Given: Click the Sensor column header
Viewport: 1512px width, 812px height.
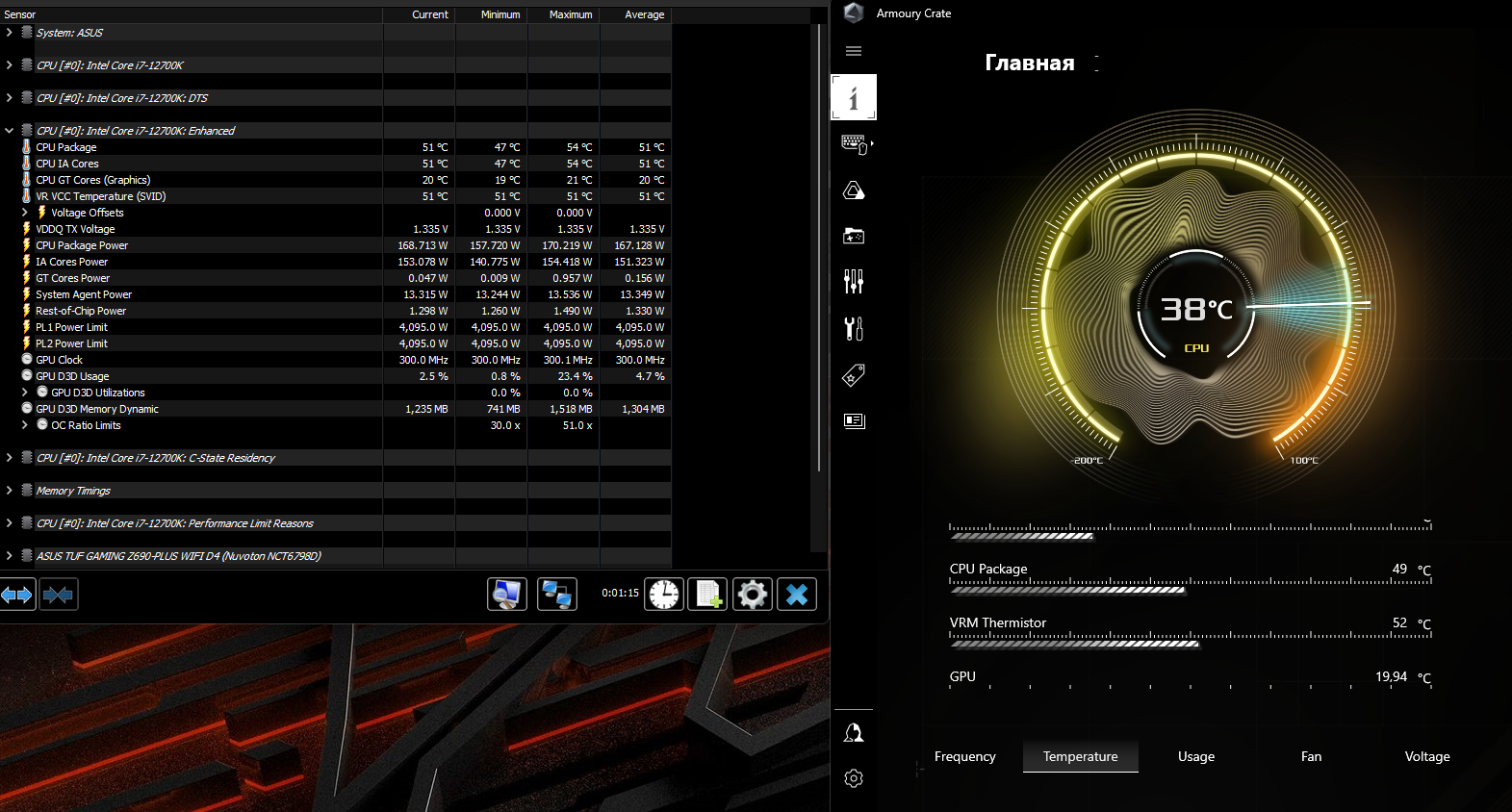Looking at the screenshot, I should tap(192, 14).
